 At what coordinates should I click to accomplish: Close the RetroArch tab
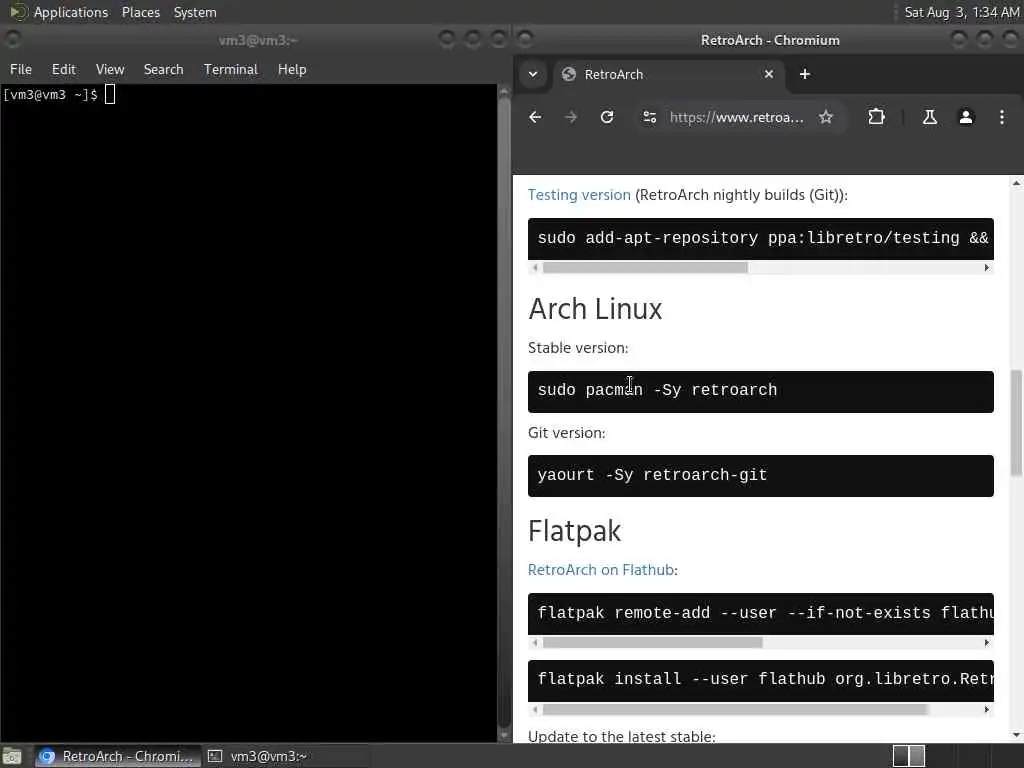[769, 74]
